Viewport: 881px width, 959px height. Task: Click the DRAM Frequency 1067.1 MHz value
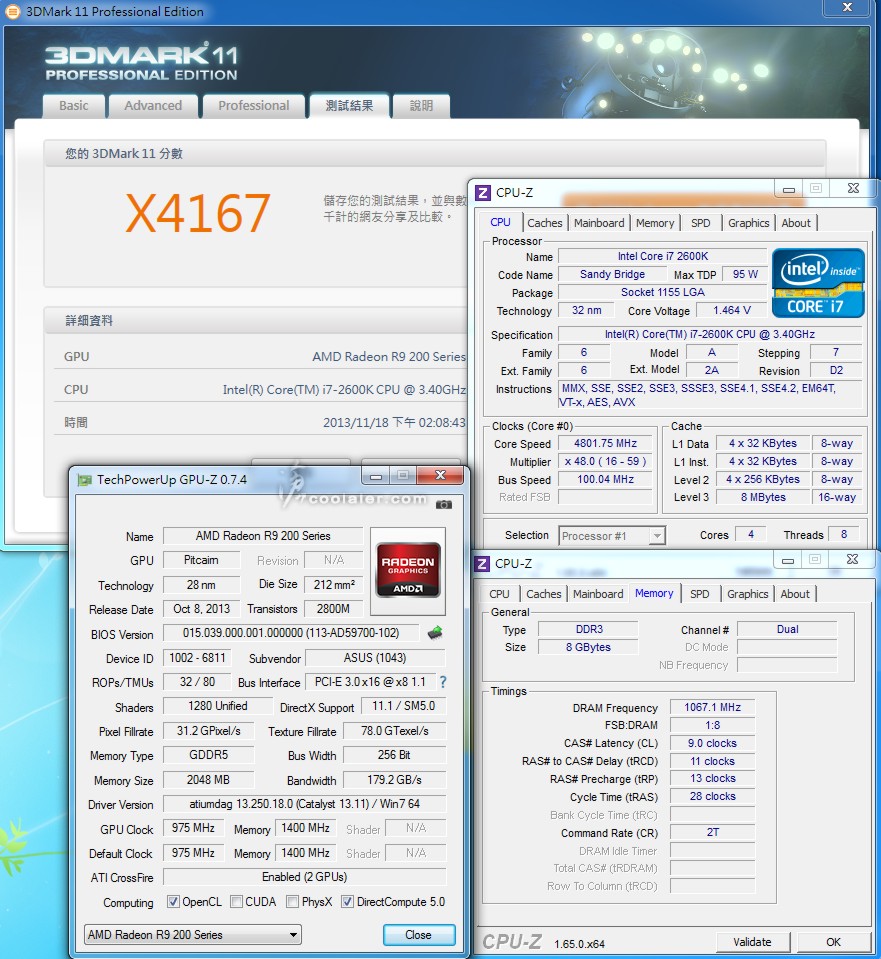[x=712, y=707]
